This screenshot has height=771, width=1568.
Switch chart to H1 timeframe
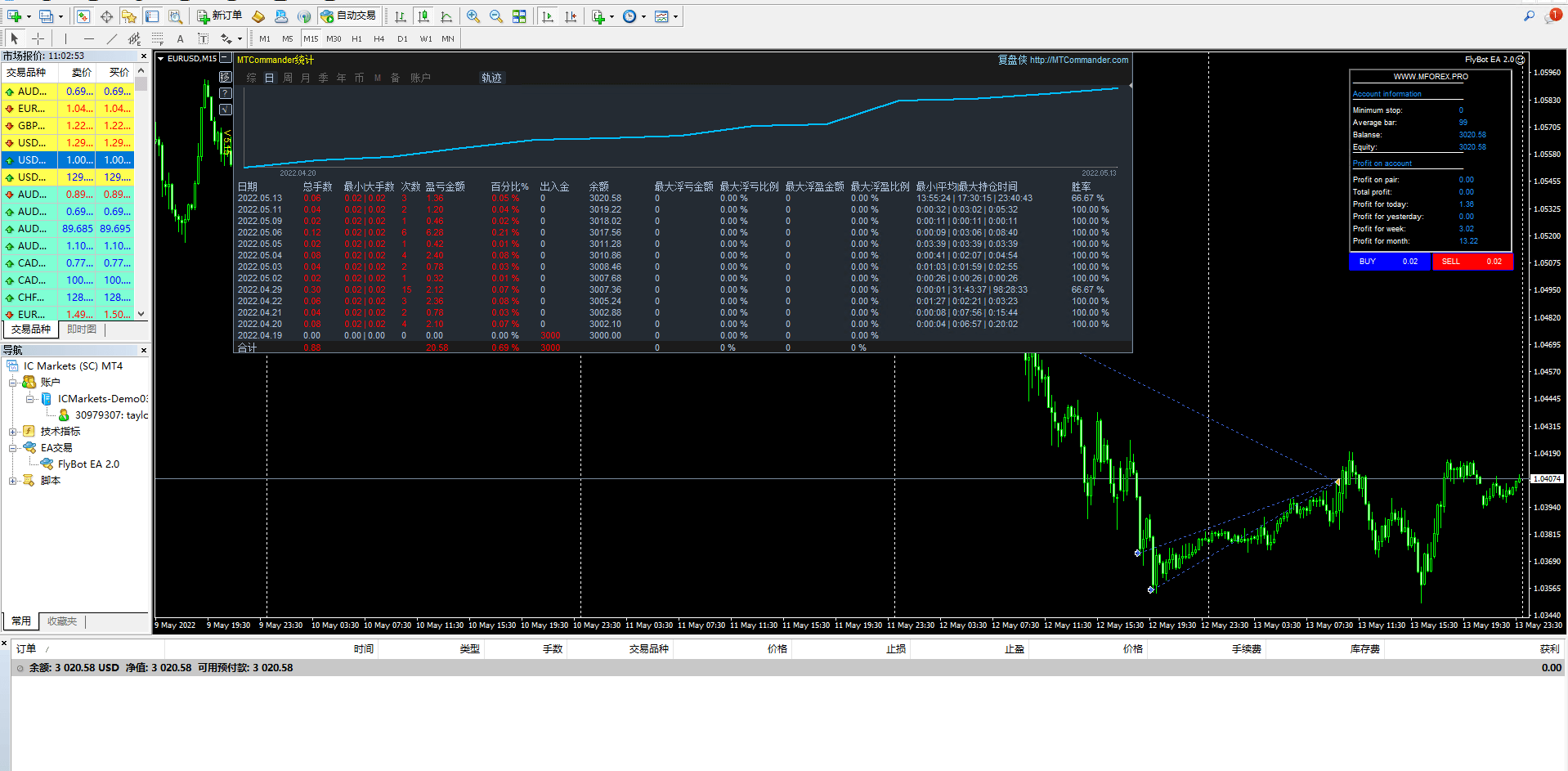[x=356, y=38]
